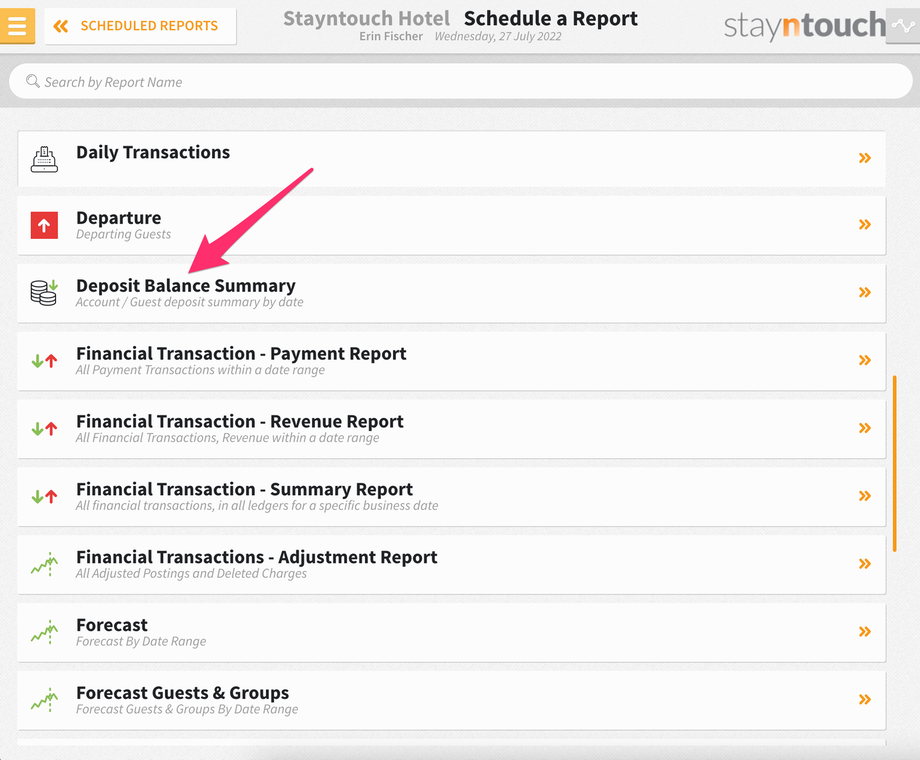Viewport: 920px width, 760px height.
Task: Click 'Forecast By Date Range' subtitle
Action: [141, 641]
